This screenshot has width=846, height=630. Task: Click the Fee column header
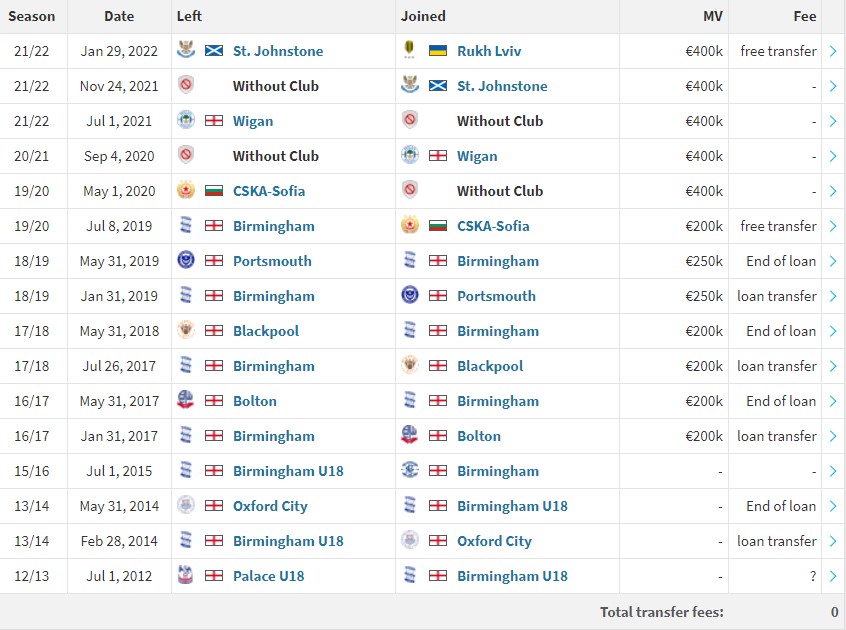click(804, 16)
